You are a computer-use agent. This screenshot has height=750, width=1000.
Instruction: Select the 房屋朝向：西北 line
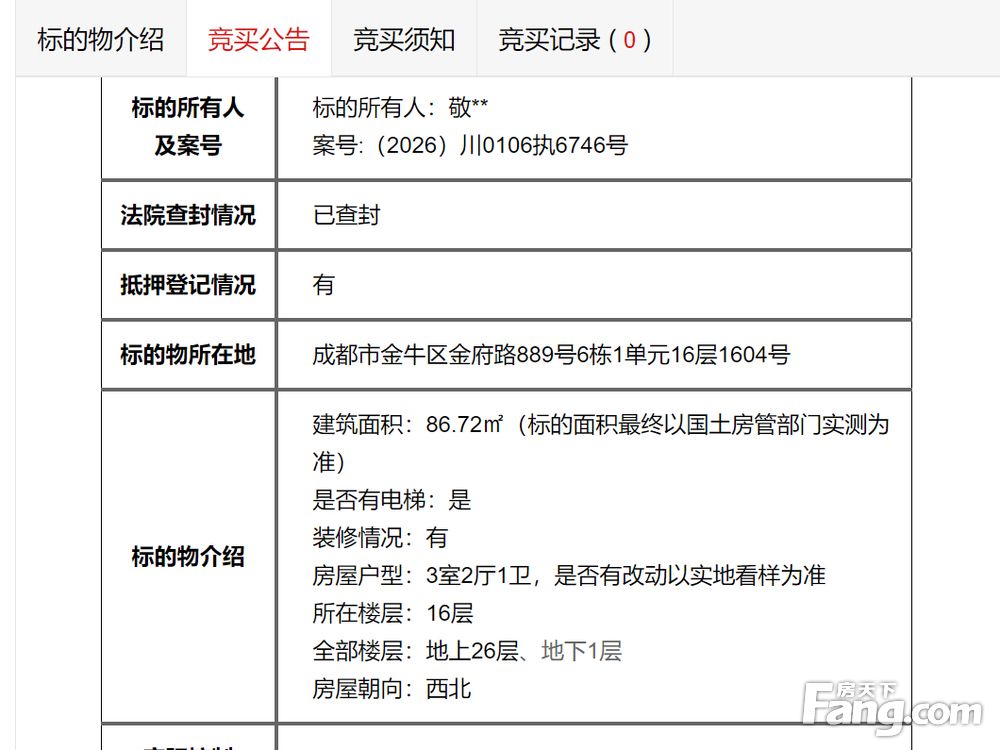click(392, 689)
